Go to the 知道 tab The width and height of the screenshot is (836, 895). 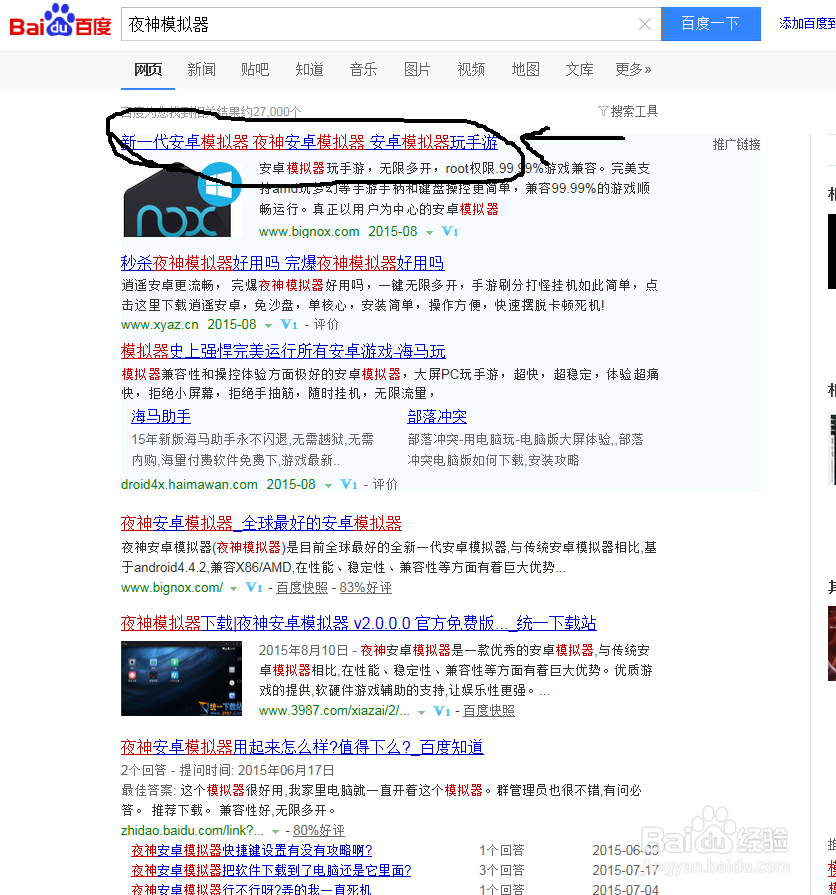(309, 70)
